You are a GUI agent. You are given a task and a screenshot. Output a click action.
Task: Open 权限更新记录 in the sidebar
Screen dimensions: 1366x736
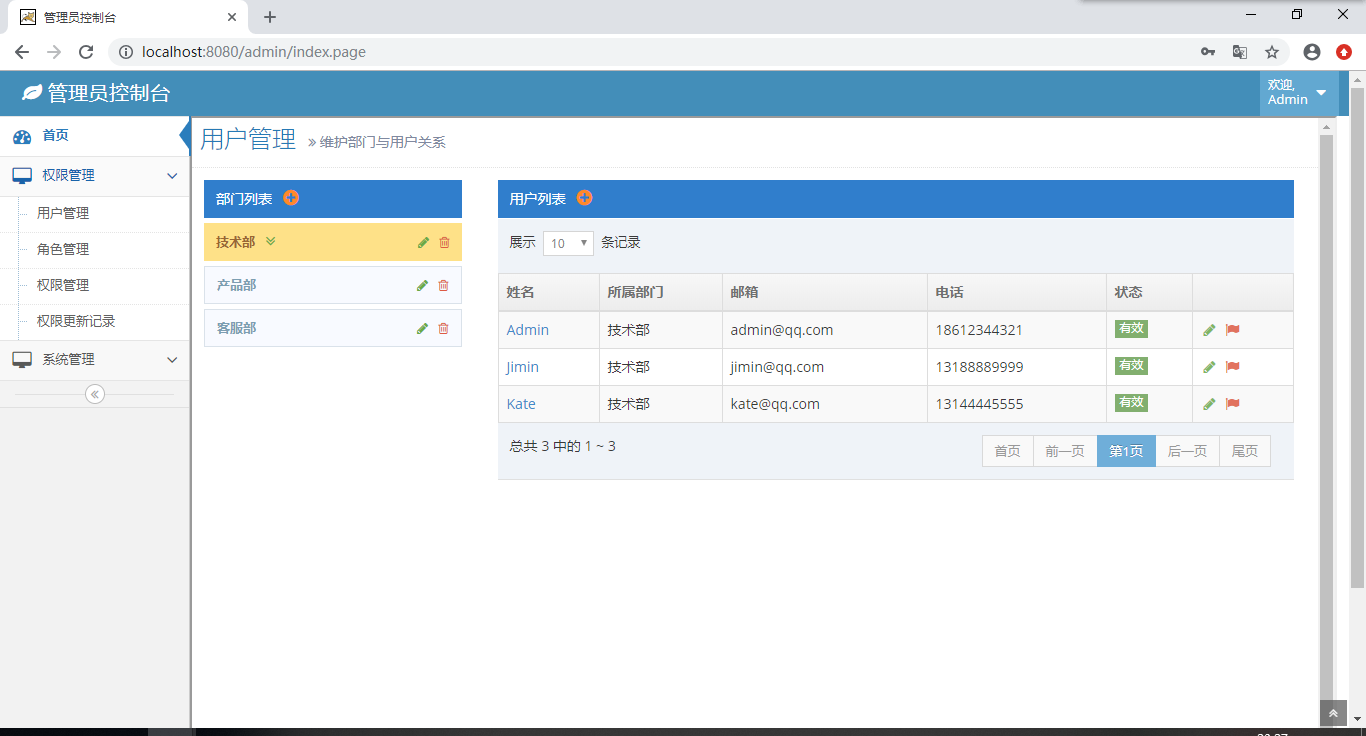point(76,321)
